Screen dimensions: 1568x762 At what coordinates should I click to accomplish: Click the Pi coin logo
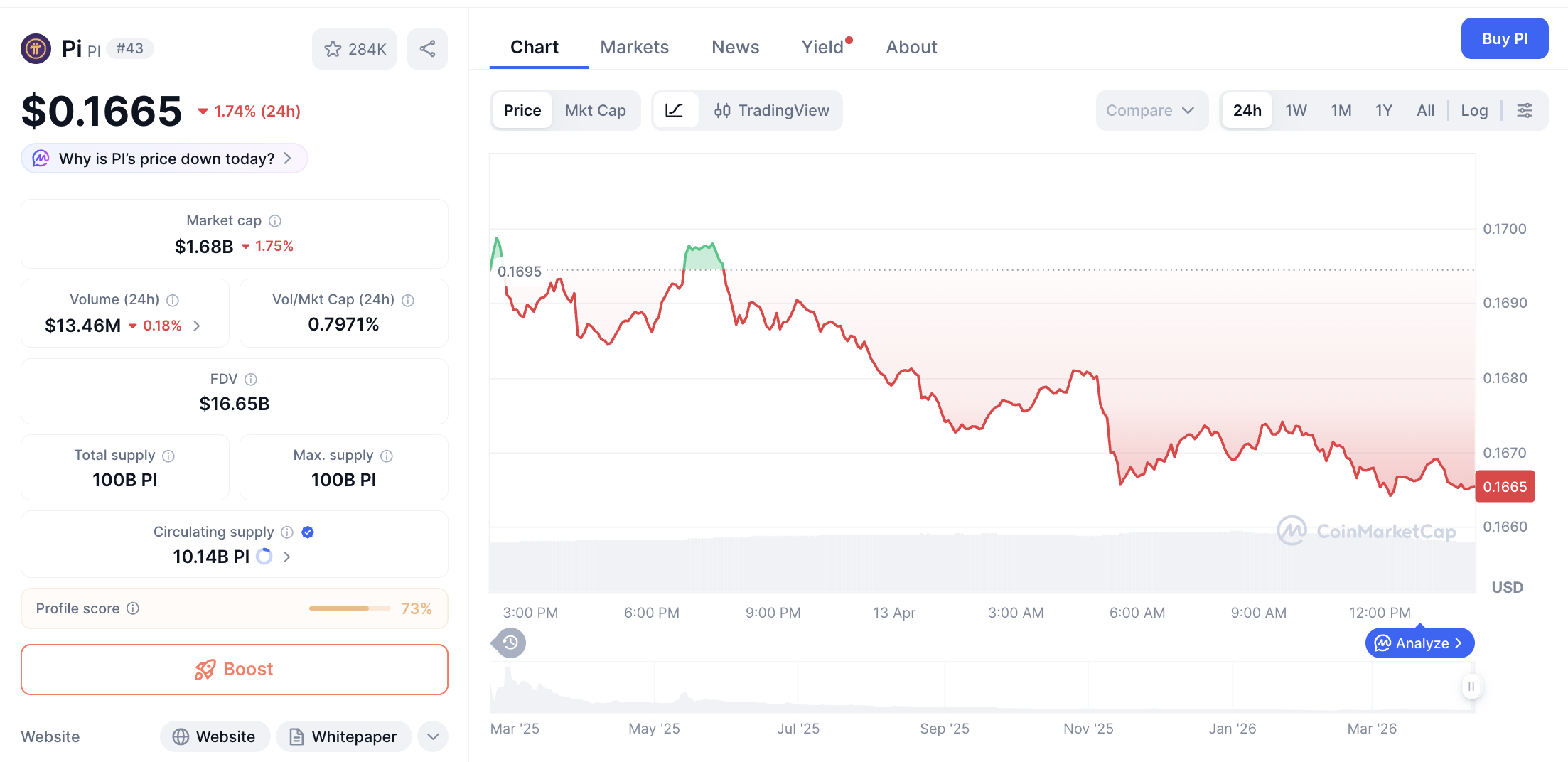(36, 48)
